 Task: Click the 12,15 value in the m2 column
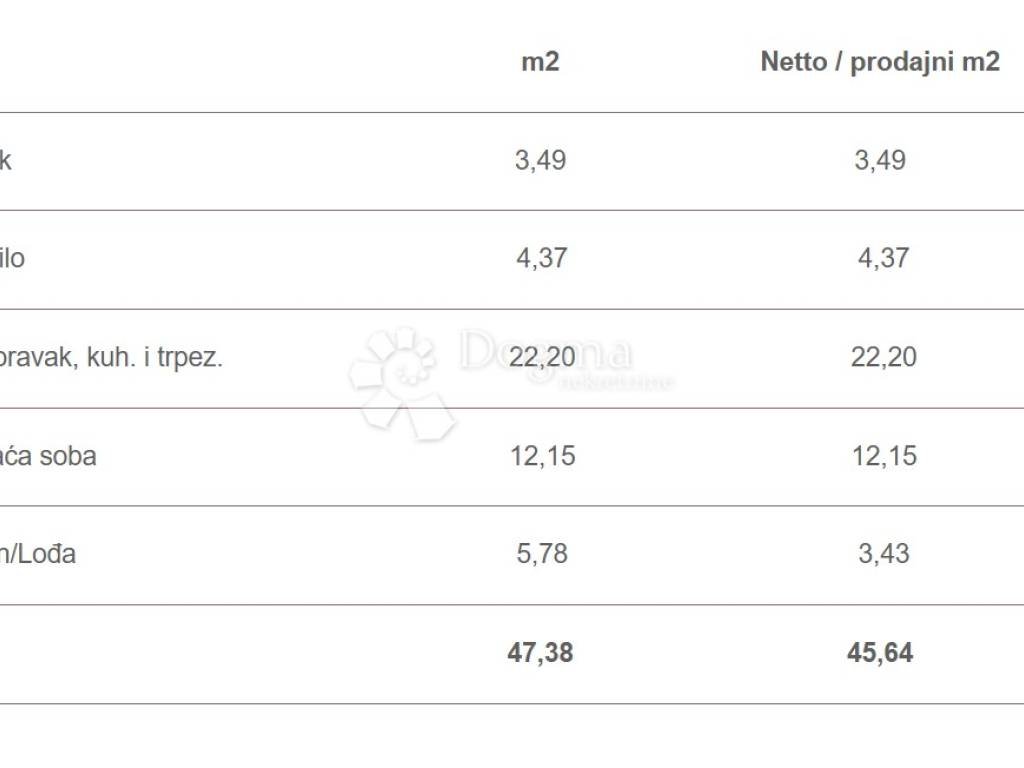coord(540,456)
